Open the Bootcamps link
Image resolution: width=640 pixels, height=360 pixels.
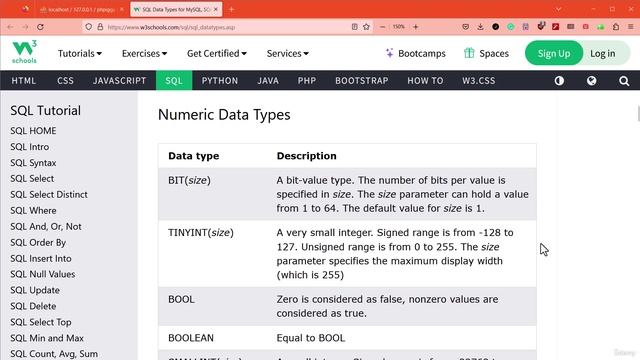(416, 53)
